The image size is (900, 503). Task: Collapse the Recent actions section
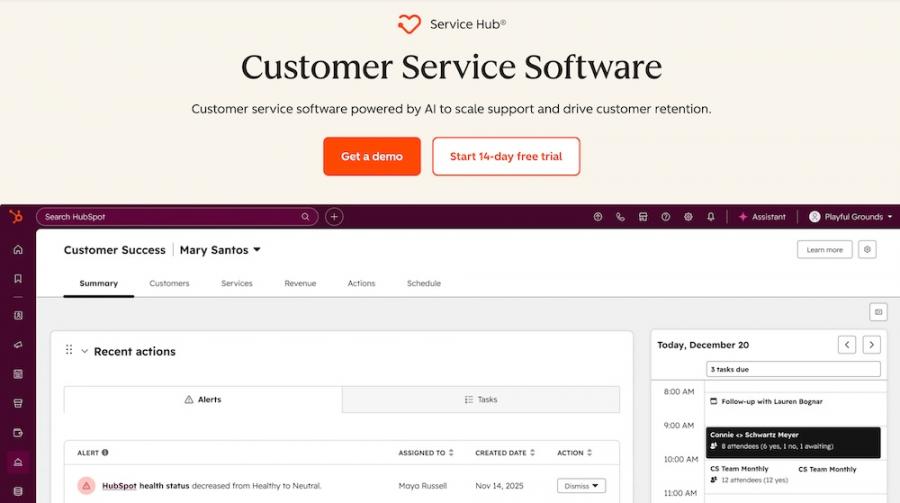[x=84, y=351]
